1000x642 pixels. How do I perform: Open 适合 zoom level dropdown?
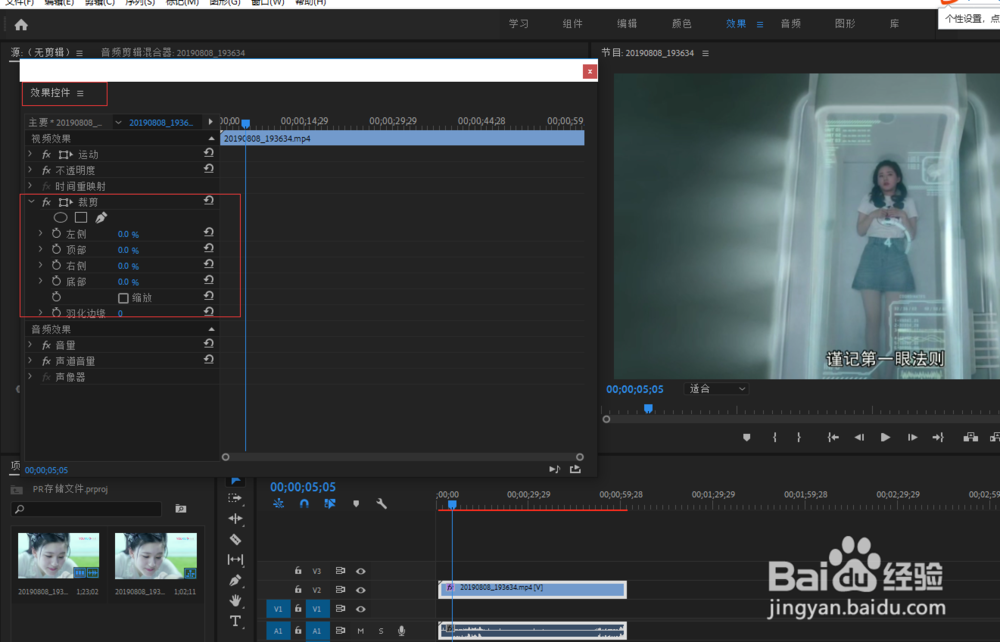(717, 388)
